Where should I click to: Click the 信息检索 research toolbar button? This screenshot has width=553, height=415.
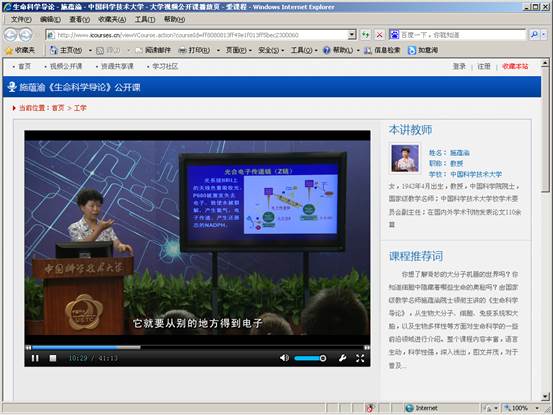(382, 50)
